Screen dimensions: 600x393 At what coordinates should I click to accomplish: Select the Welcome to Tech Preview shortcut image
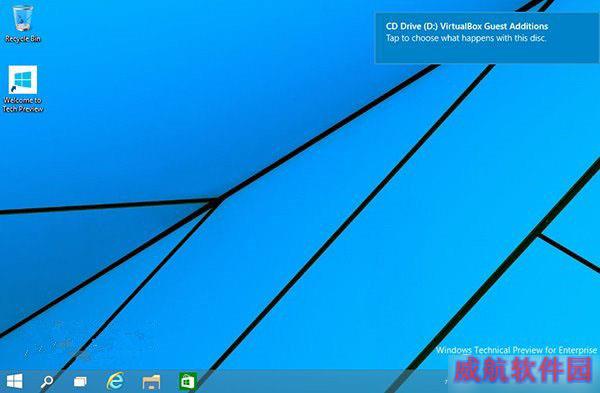coord(23,80)
